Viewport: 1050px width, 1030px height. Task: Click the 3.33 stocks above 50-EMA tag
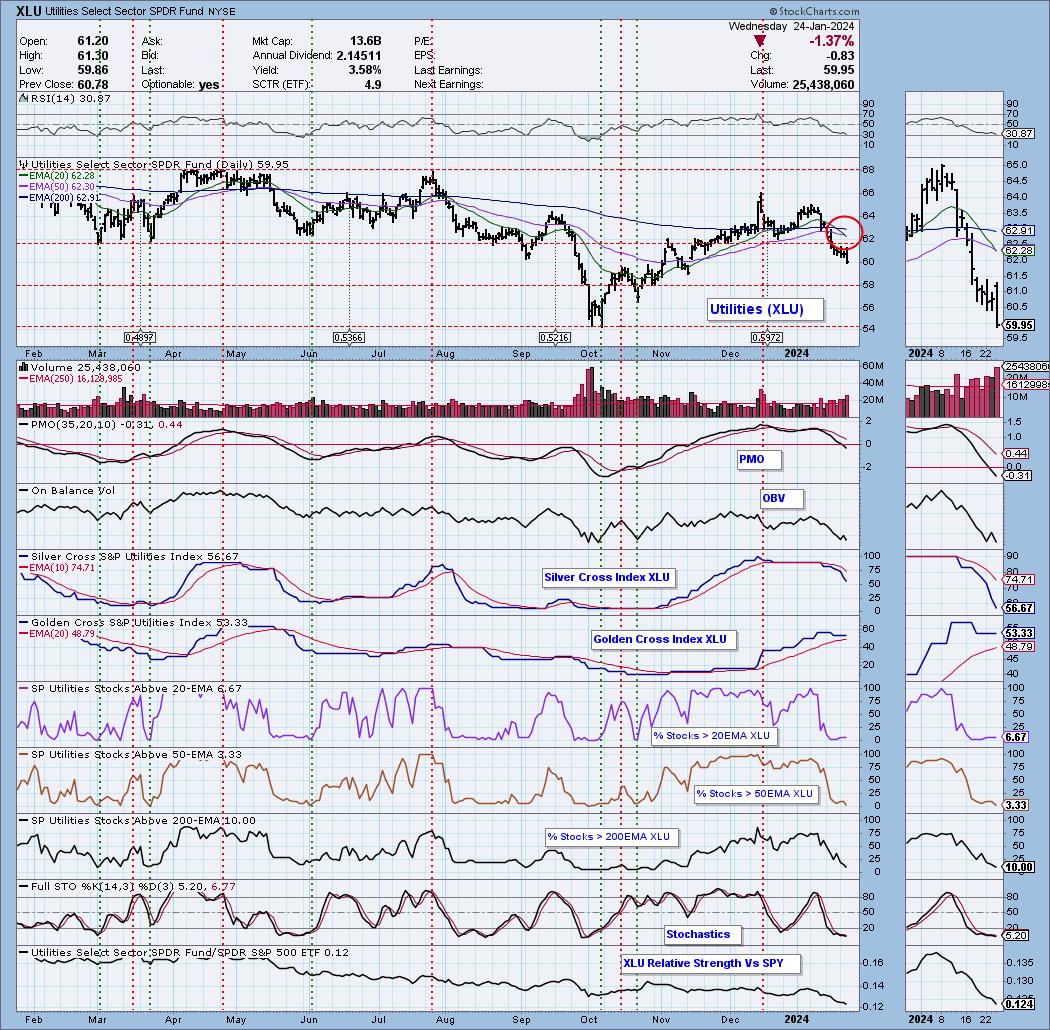pyautogui.click(x=1016, y=804)
